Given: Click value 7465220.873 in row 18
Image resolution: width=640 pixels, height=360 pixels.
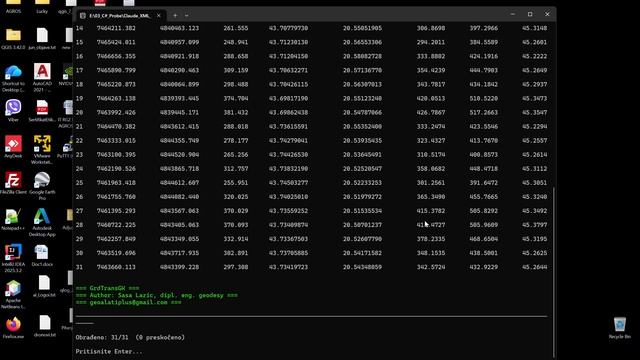Looking at the screenshot, I should tap(116, 84).
